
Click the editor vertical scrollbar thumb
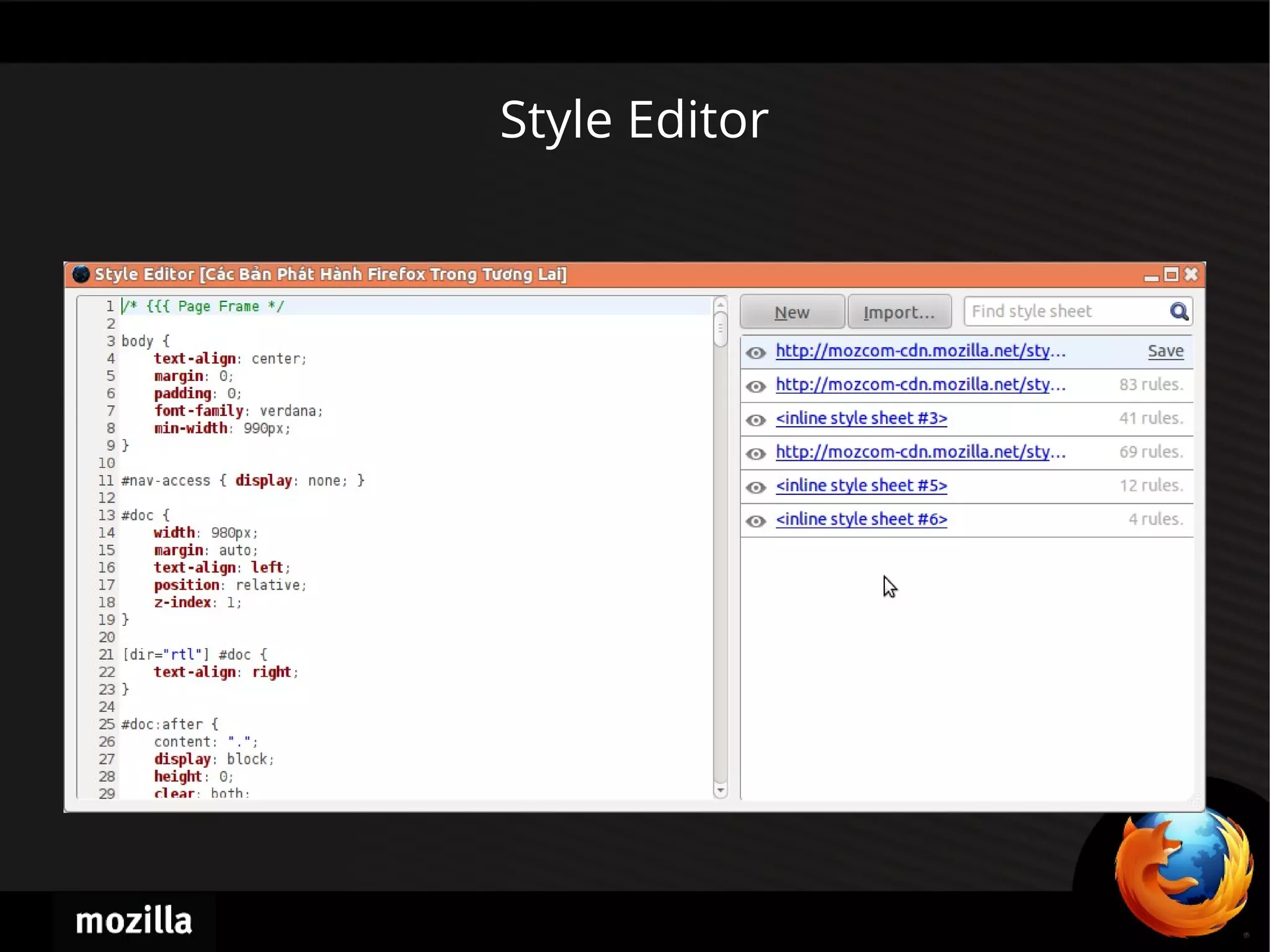click(720, 329)
